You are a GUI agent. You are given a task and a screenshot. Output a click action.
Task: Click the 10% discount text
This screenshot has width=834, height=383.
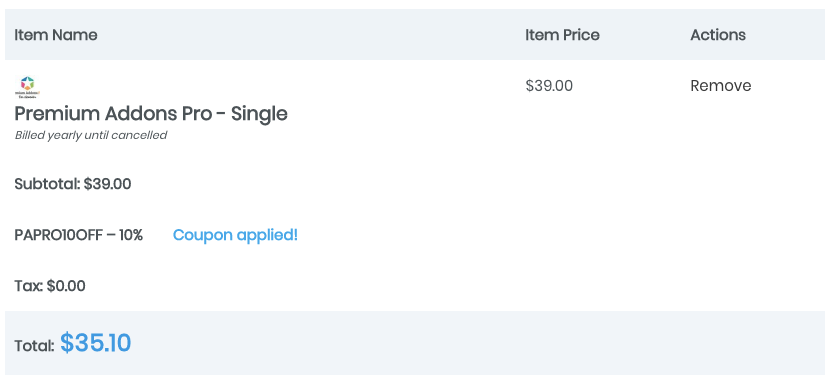point(131,235)
